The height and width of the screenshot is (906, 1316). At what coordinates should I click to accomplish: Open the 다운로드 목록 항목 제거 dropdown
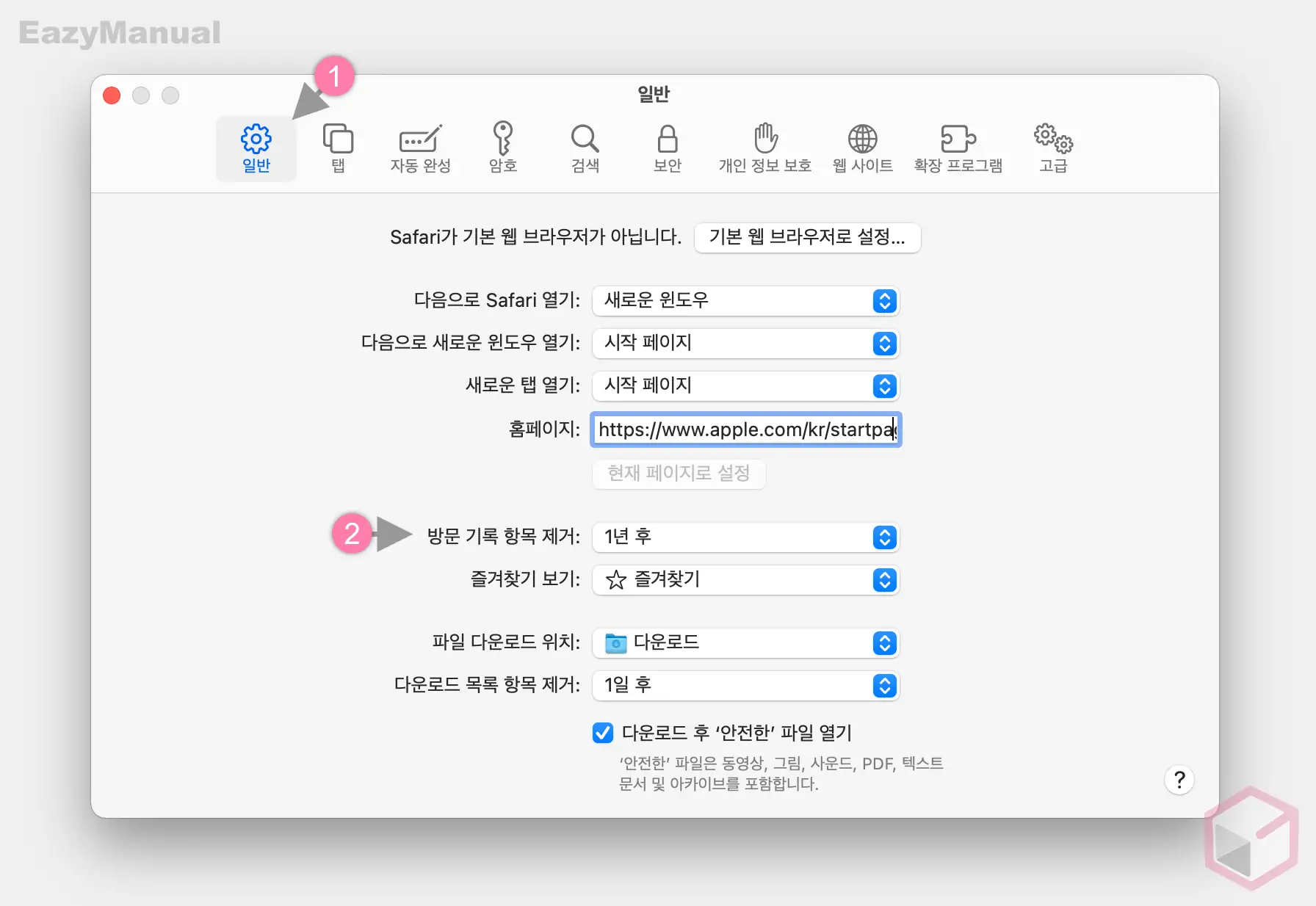tap(745, 685)
